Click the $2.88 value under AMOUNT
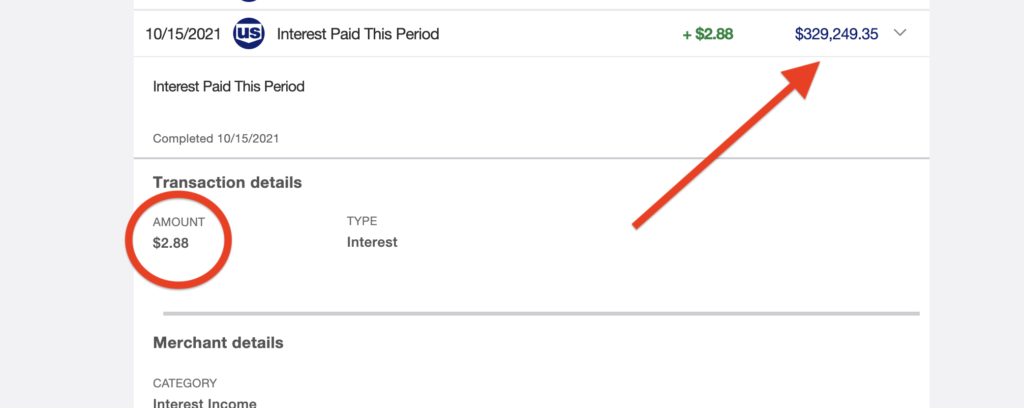Image resolution: width=1024 pixels, height=408 pixels. pyautogui.click(x=171, y=242)
